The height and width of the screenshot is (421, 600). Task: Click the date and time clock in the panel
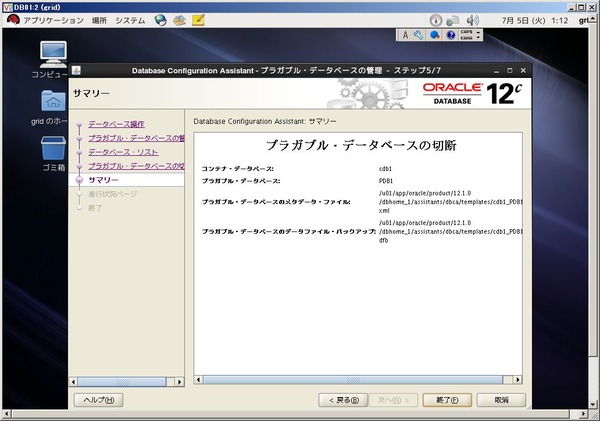pos(535,21)
